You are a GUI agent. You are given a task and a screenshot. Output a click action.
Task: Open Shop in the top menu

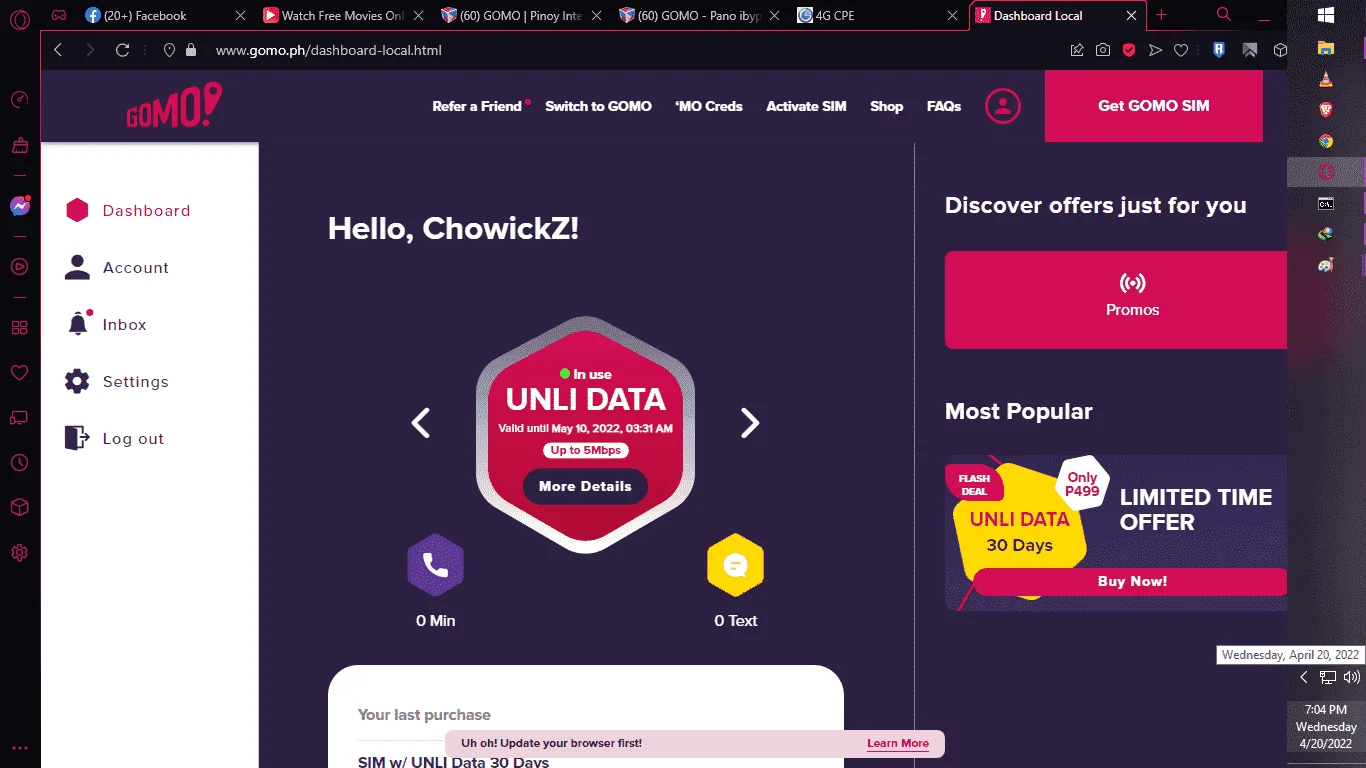[886, 106]
